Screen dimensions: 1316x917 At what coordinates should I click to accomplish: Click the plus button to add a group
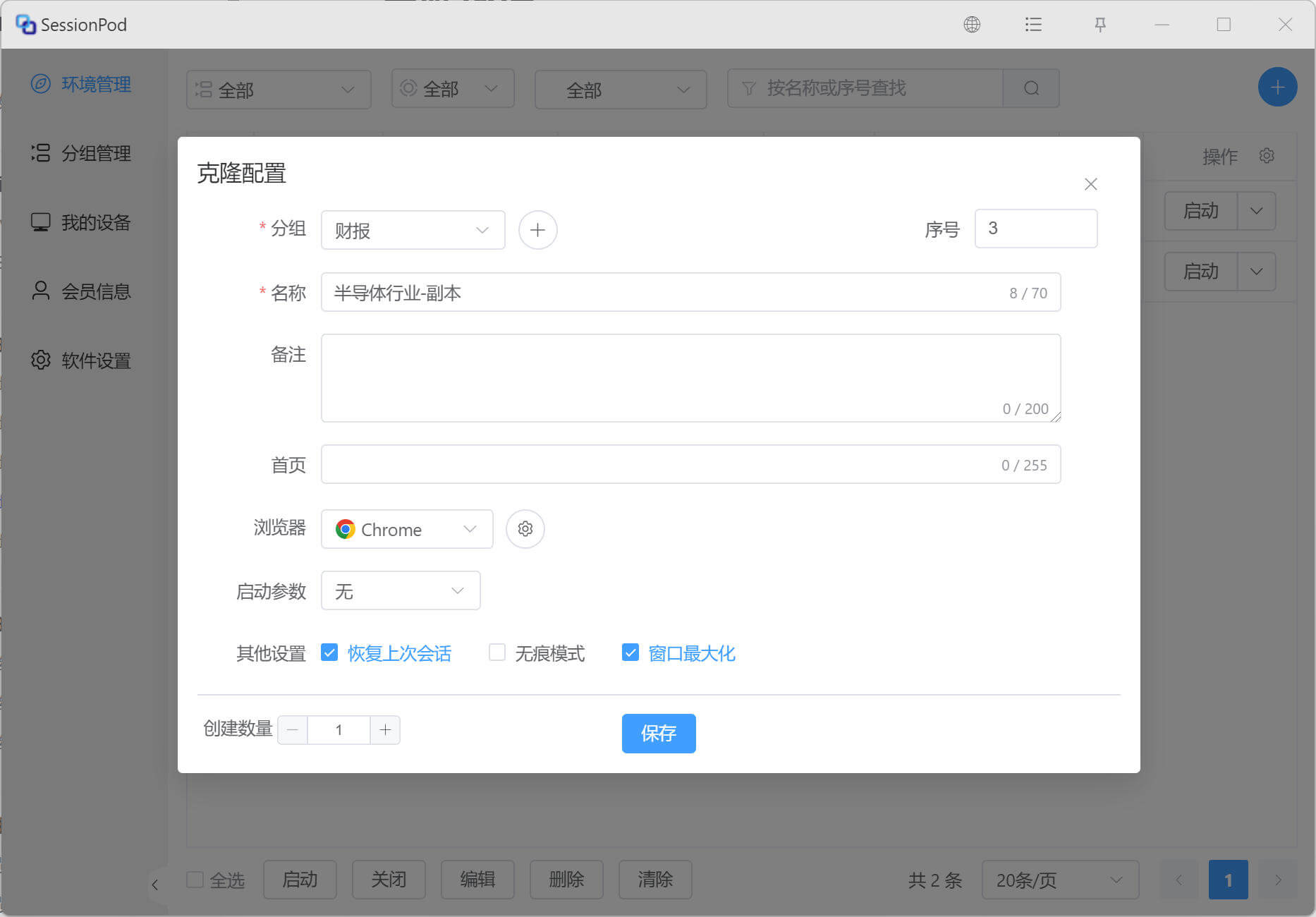[537, 230]
